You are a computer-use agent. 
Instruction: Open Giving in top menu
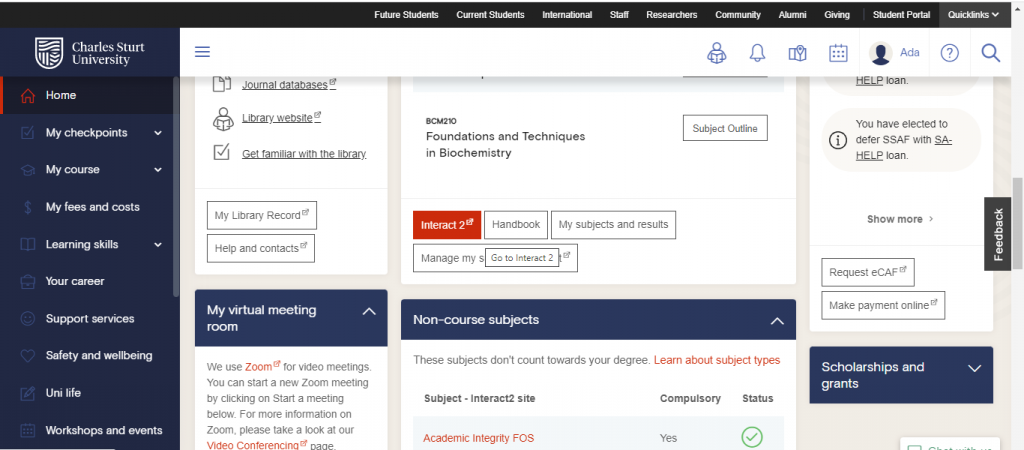pyautogui.click(x=837, y=14)
